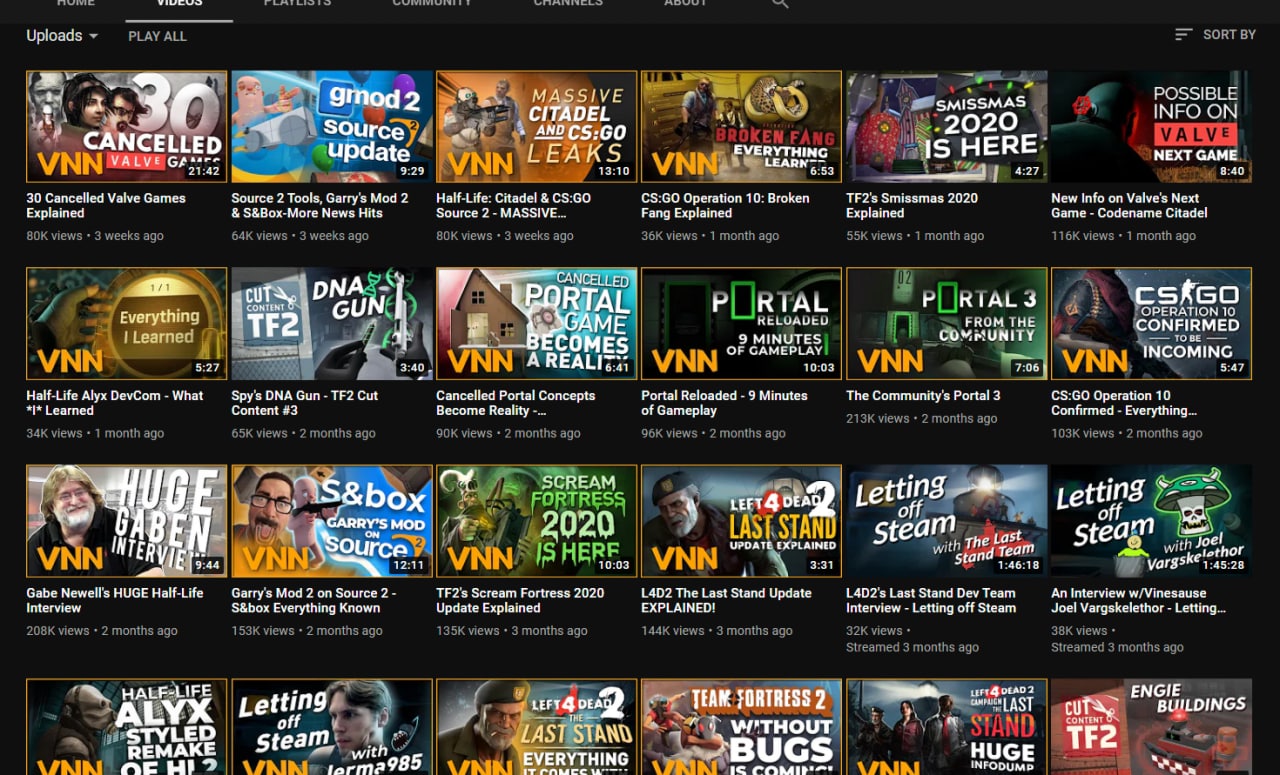
Task: Click the title 'Half-Life: Citadel & CS:GO Source 2'
Action: (x=513, y=205)
